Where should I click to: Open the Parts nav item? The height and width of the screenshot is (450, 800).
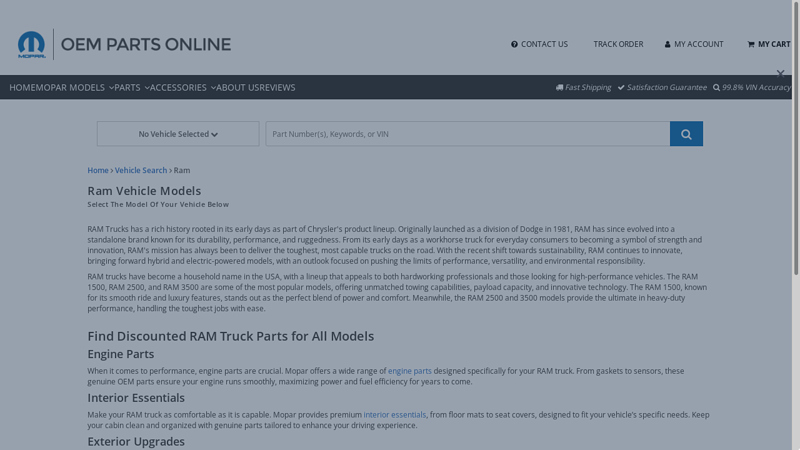[x=128, y=87]
